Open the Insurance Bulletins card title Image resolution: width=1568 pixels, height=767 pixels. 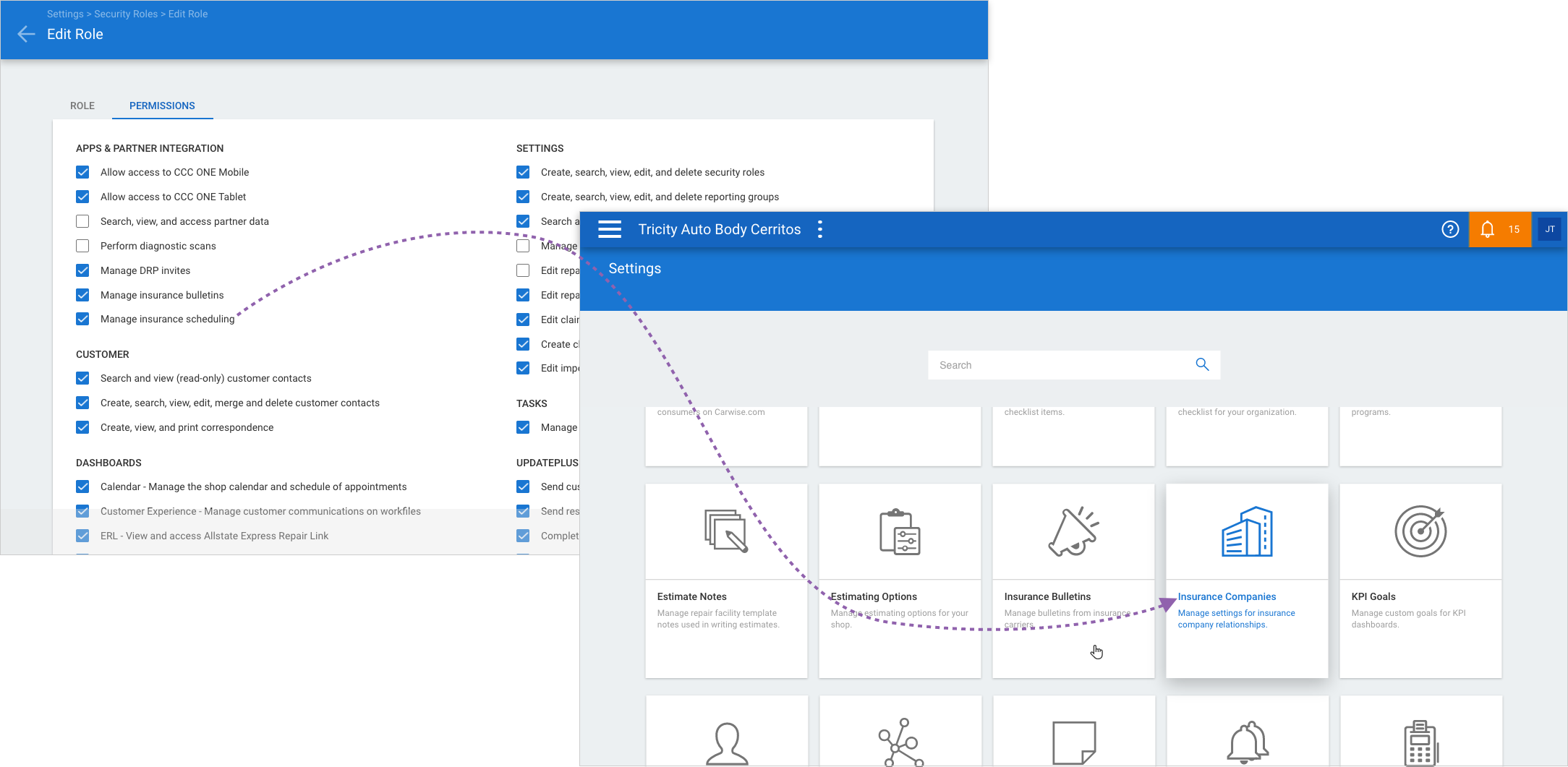pos(1047,596)
